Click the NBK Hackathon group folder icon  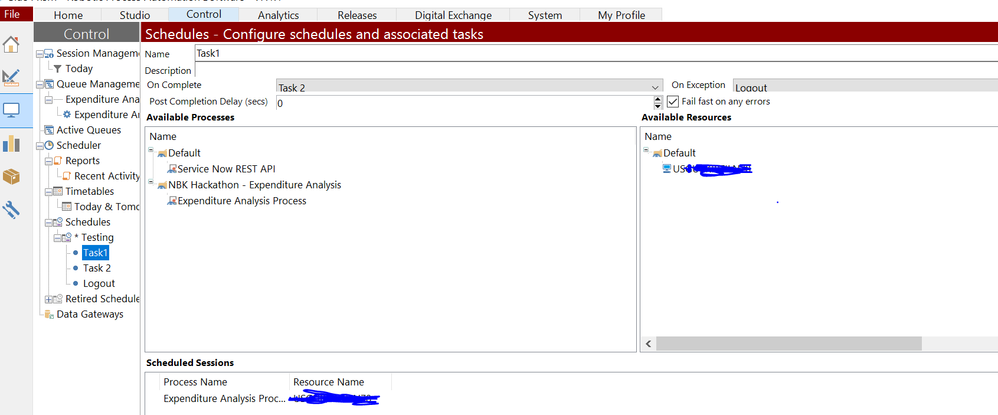[162, 185]
